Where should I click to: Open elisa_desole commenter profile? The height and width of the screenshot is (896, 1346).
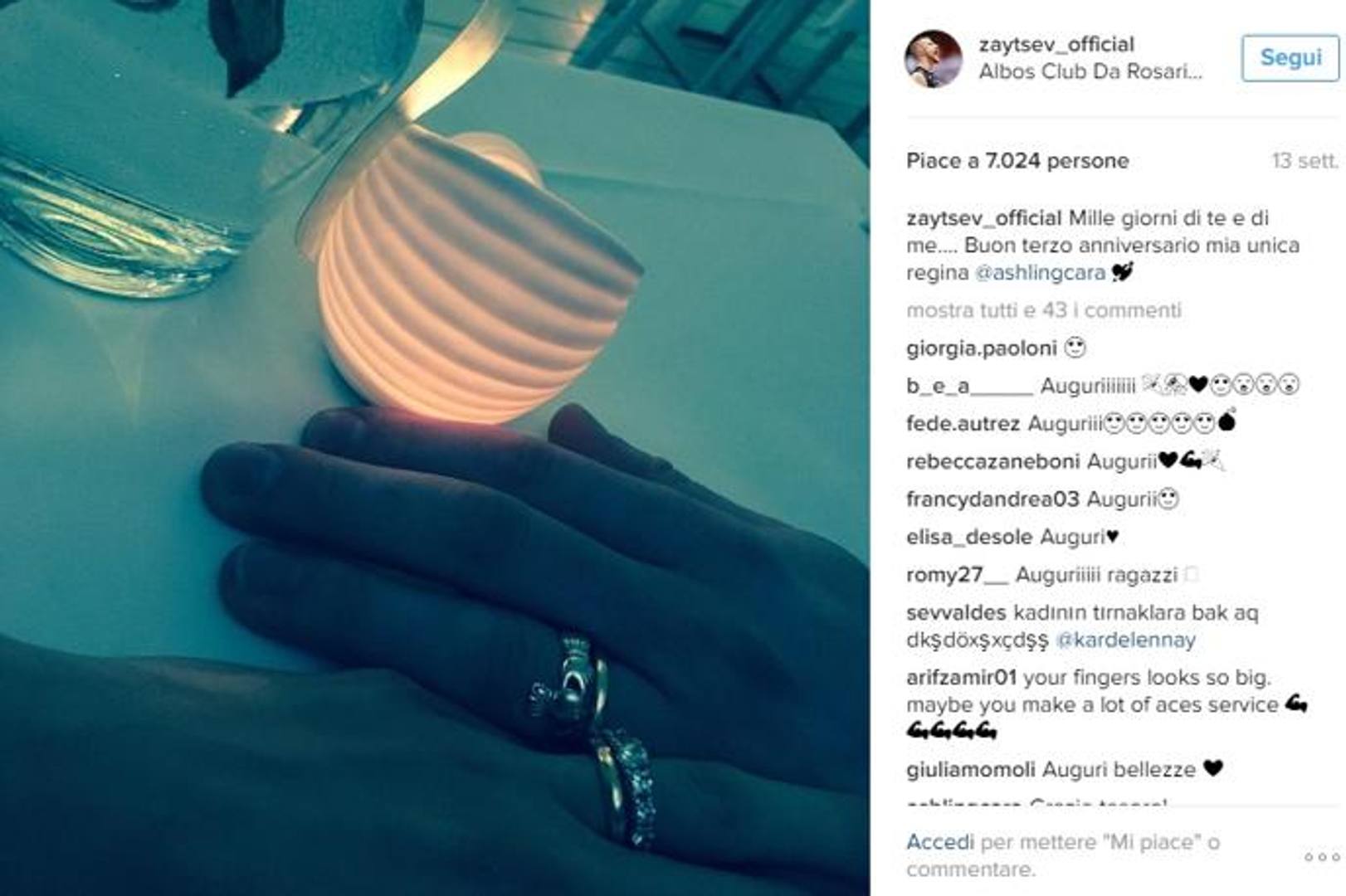pyautogui.click(x=969, y=538)
